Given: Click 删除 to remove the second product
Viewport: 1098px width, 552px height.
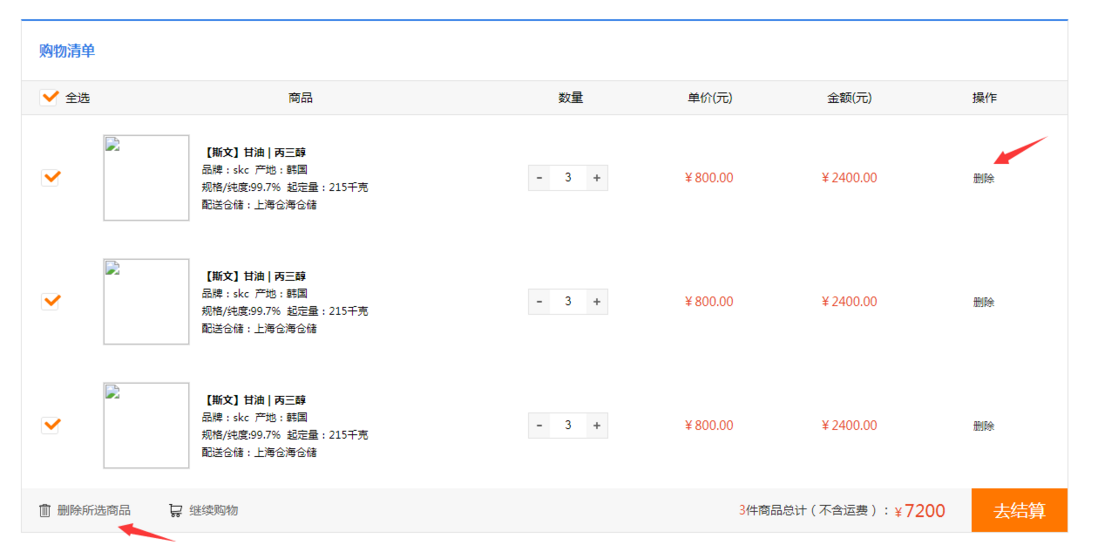Looking at the screenshot, I should (x=984, y=302).
